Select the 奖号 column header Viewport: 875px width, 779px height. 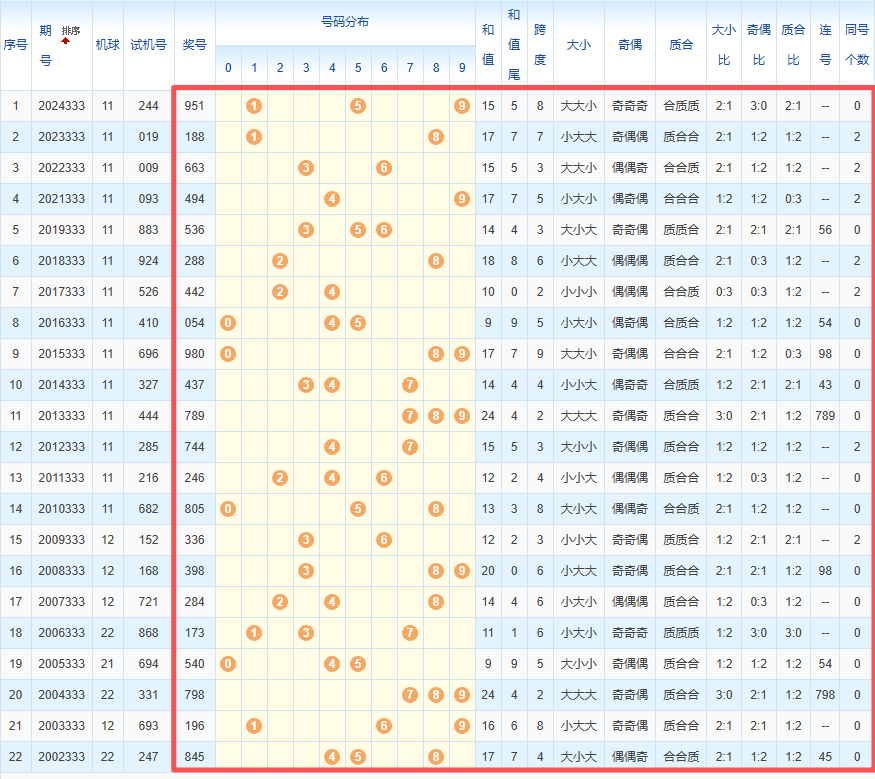click(195, 44)
